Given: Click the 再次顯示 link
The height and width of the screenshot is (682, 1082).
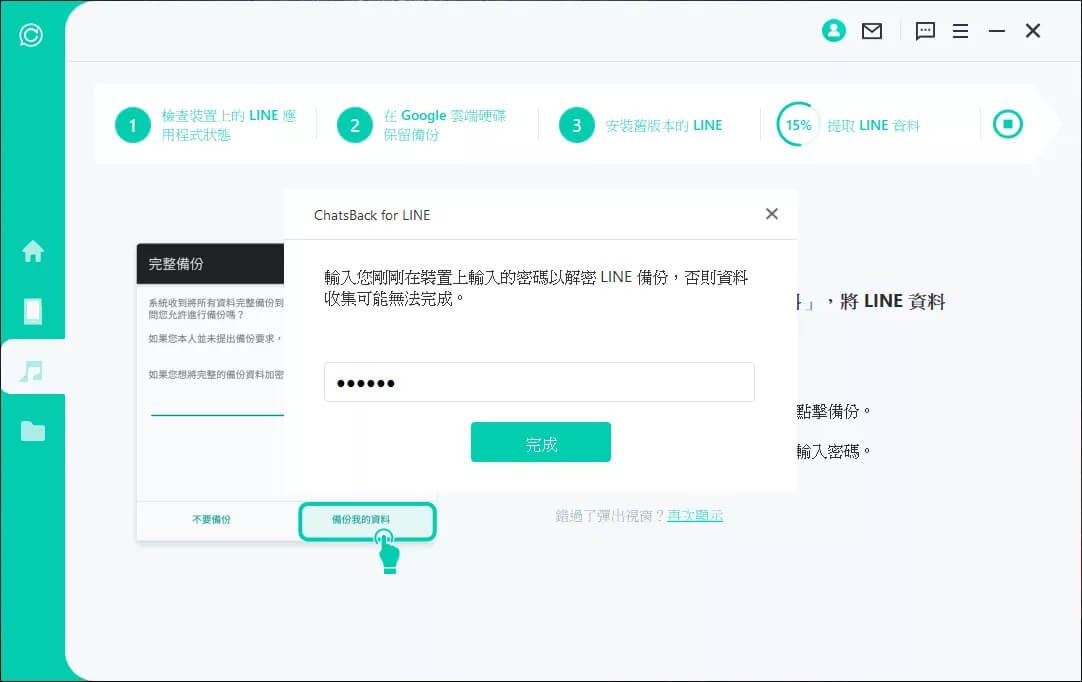Looking at the screenshot, I should [695, 516].
